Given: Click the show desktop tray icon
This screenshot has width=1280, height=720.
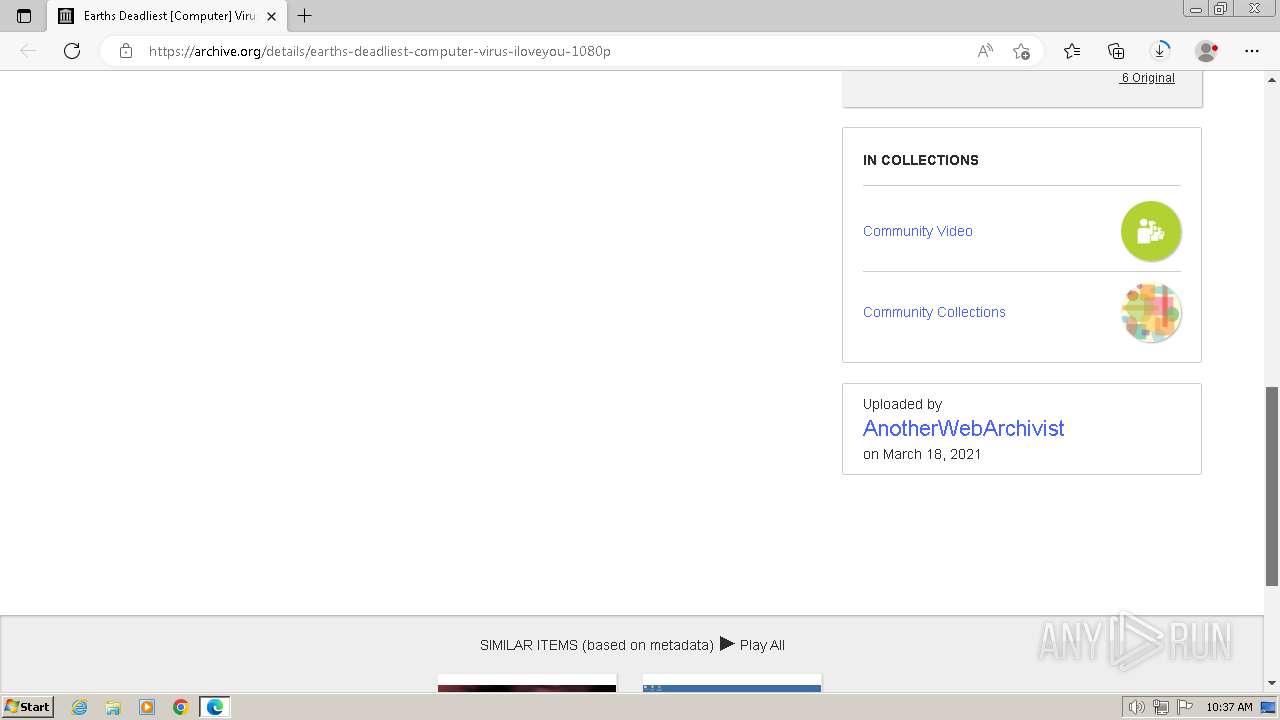Looking at the screenshot, I should tap(1268, 707).
